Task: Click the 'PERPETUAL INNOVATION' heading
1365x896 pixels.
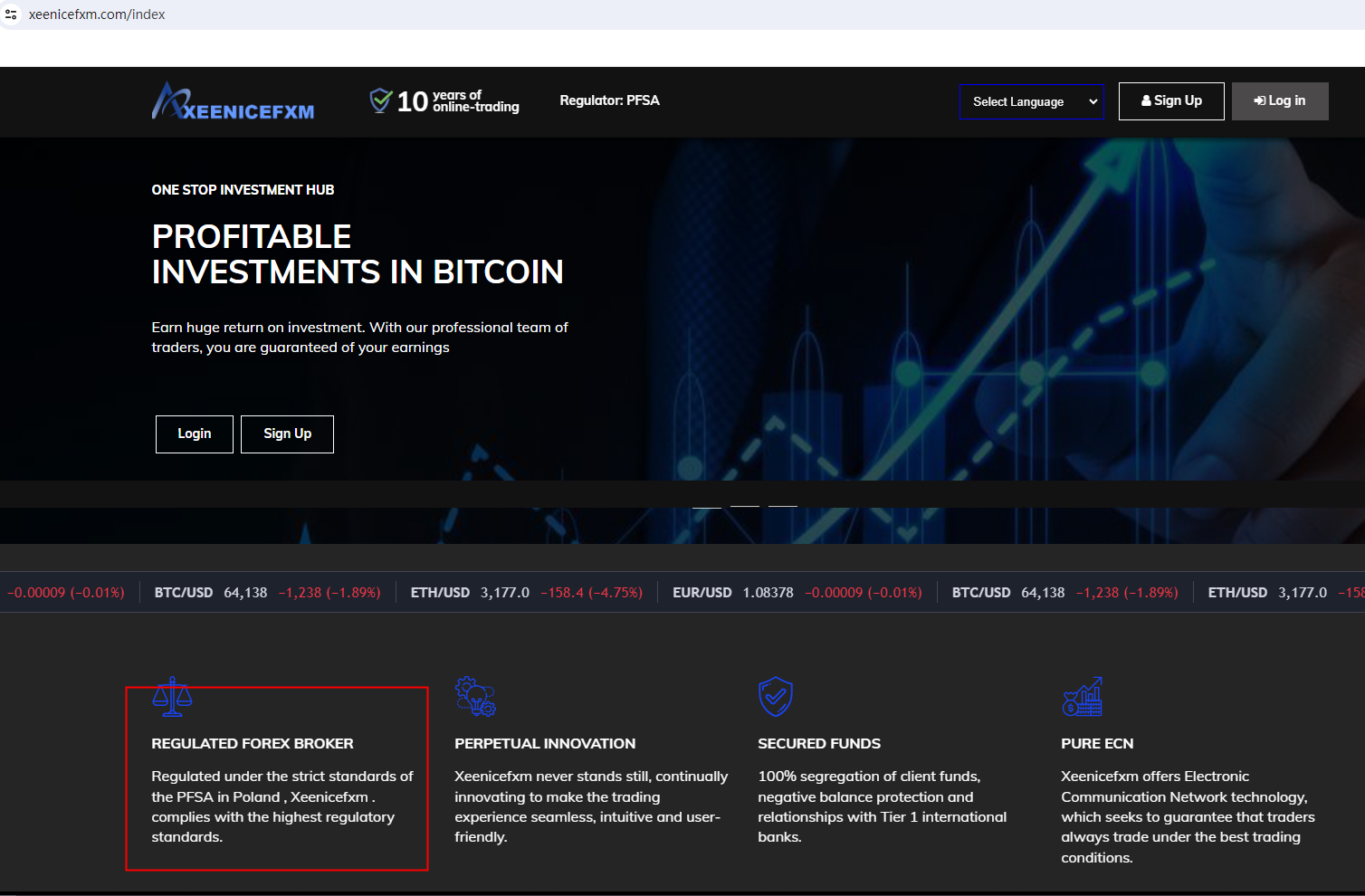Action: pyautogui.click(x=545, y=744)
